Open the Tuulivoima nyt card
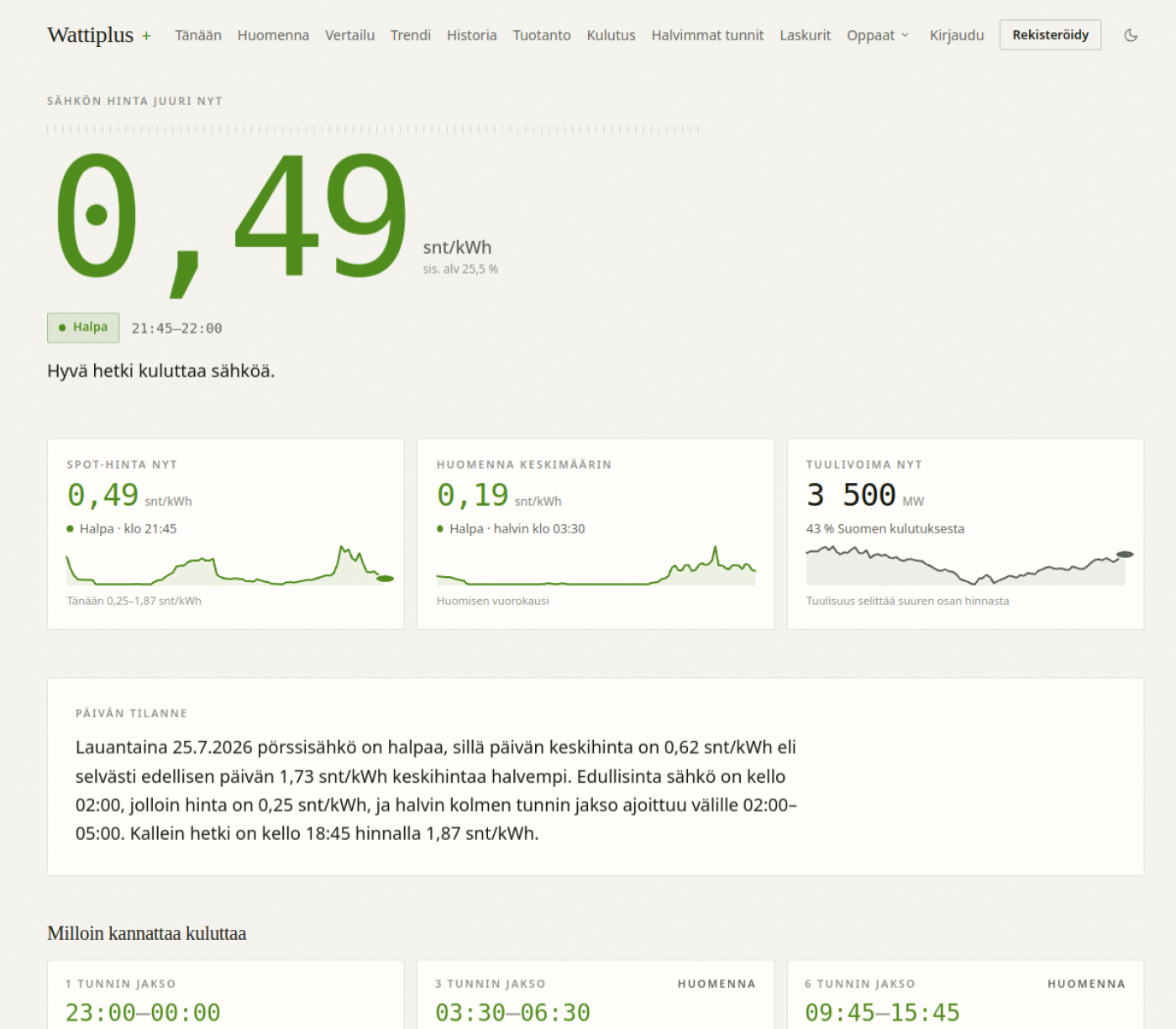Viewport: 1176px width, 1029px height. [x=965, y=534]
